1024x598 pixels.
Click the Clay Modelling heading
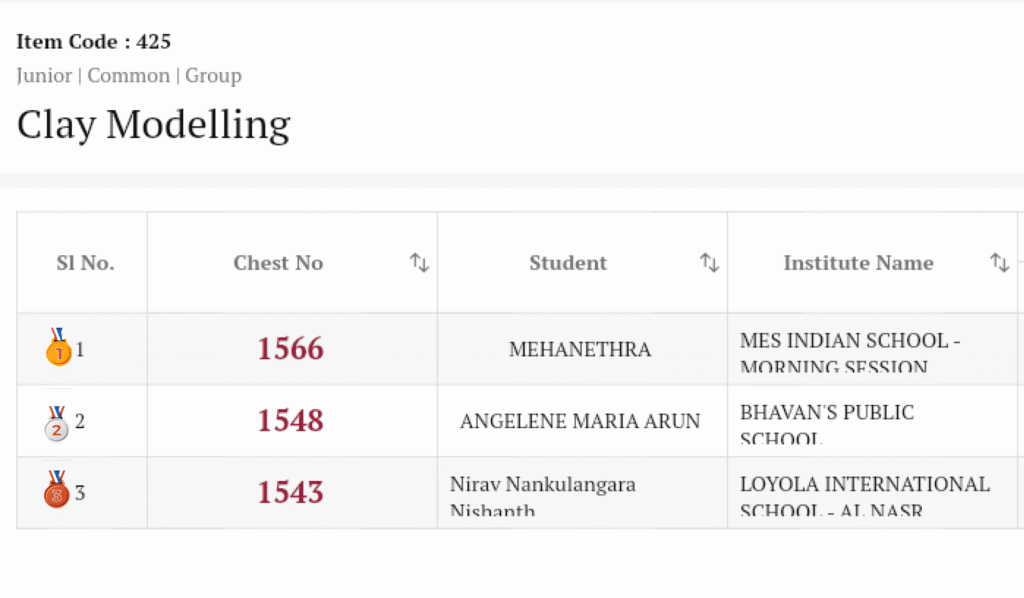(x=153, y=125)
